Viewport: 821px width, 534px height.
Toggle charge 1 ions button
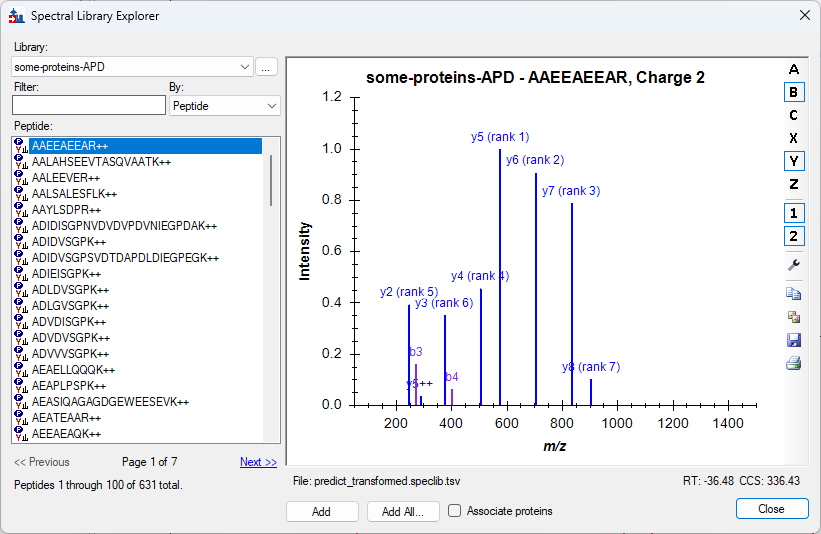794,213
